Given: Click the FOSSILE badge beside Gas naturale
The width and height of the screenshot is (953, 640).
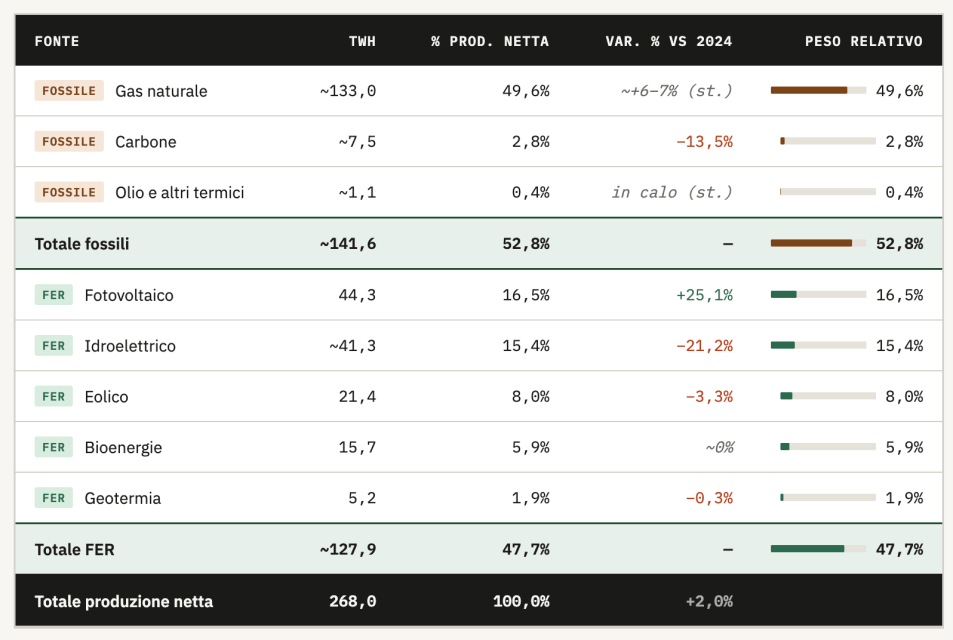Looking at the screenshot, I should 69,91.
